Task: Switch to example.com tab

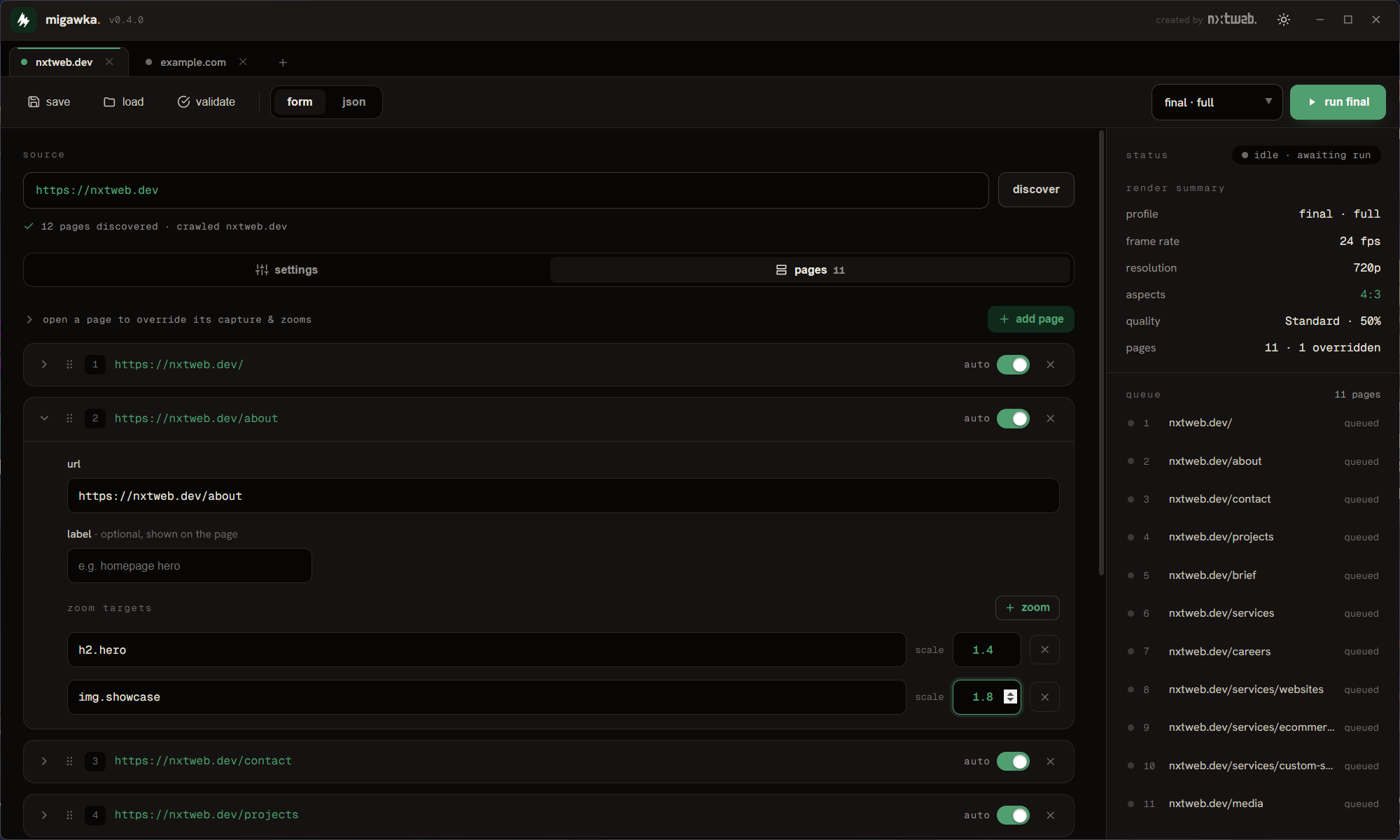Action: [x=193, y=62]
